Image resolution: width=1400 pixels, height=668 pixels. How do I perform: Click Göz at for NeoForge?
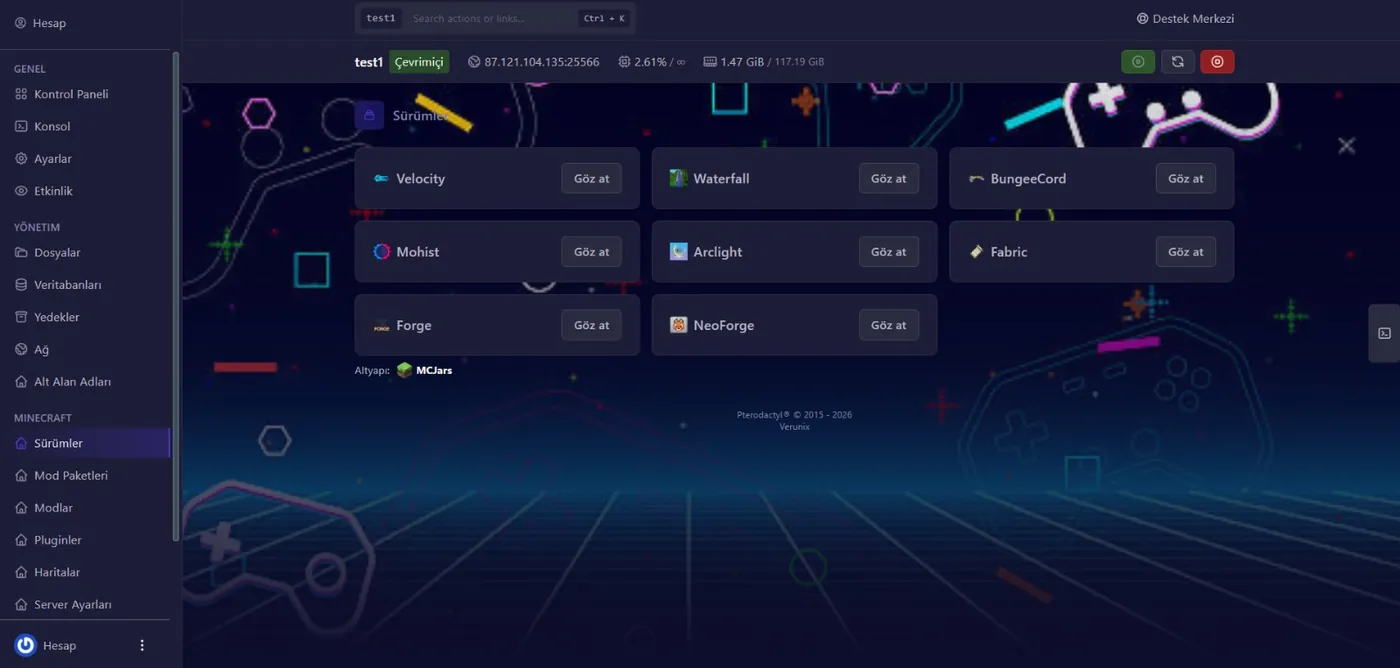888,325
